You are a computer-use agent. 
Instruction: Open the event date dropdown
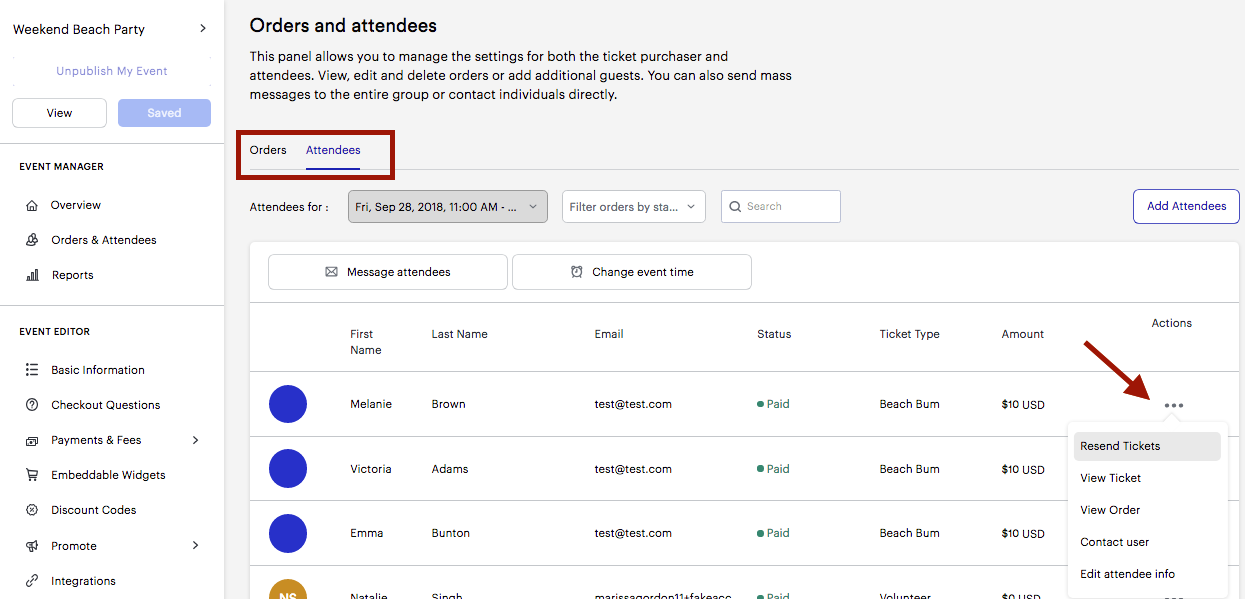click(447, 207)
